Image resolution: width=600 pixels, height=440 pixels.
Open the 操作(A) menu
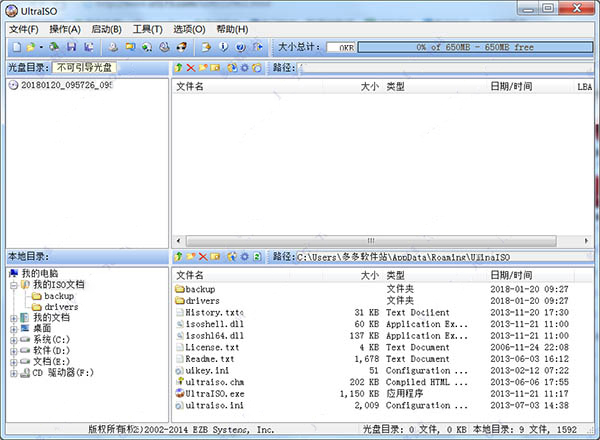[x=65, y=29]
